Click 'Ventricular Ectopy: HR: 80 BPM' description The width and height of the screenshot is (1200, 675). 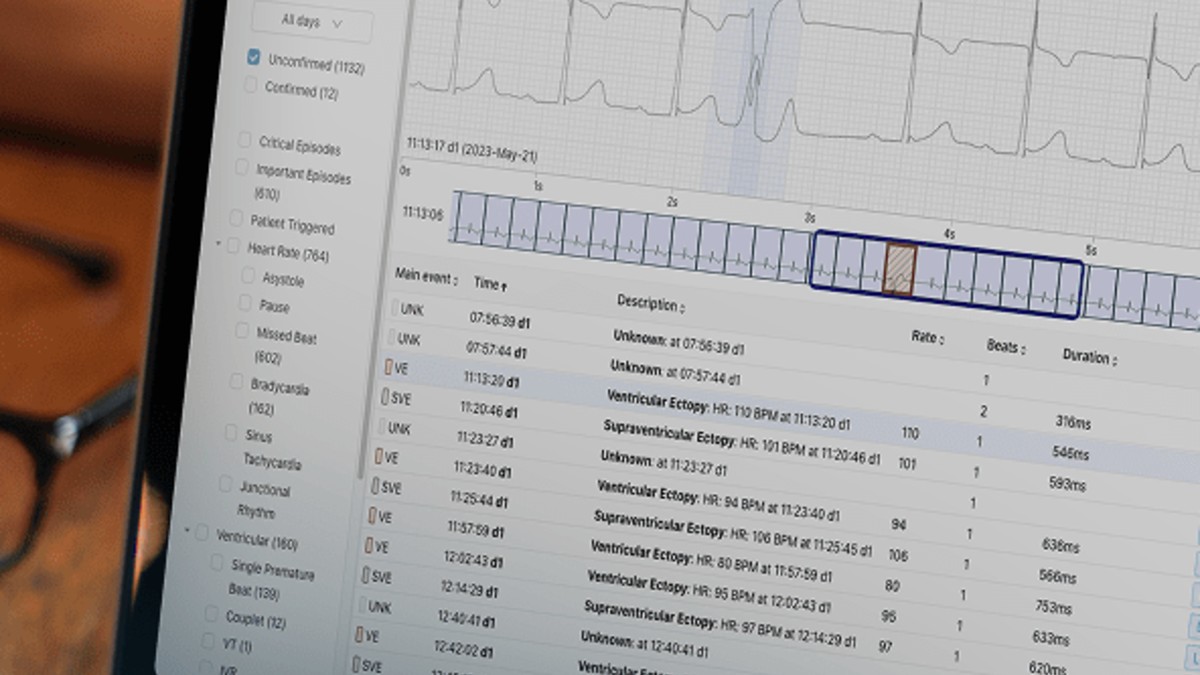click(x=711, y=562)
